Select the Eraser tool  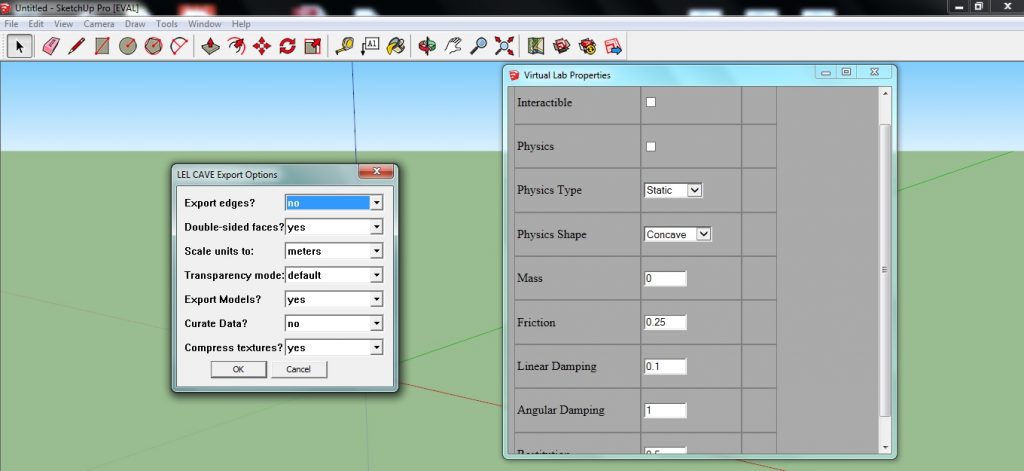click(x=50, y=46)
